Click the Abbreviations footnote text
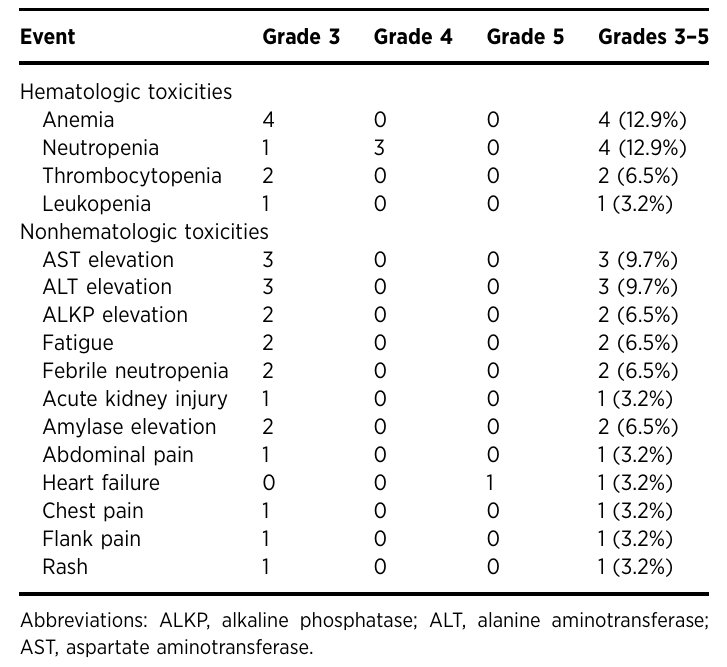 364,634
